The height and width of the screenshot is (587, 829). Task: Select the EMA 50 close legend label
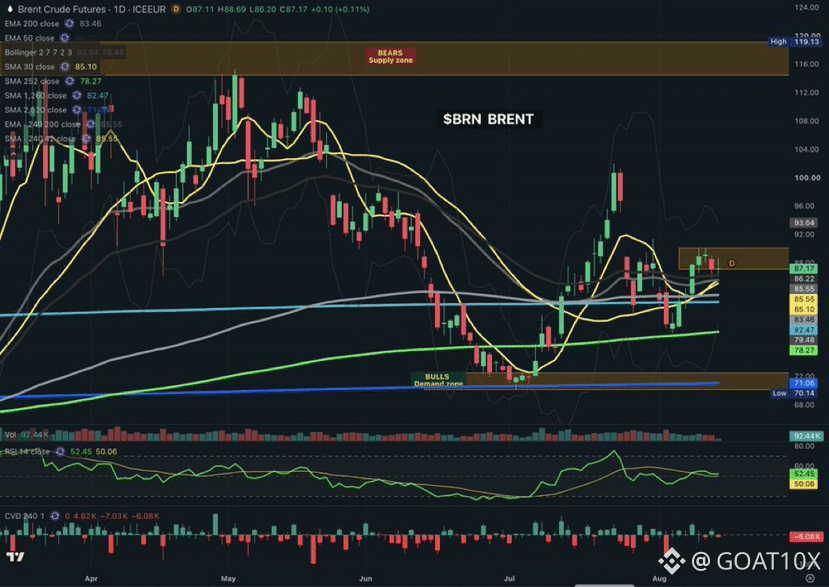(x=30, y=38)
